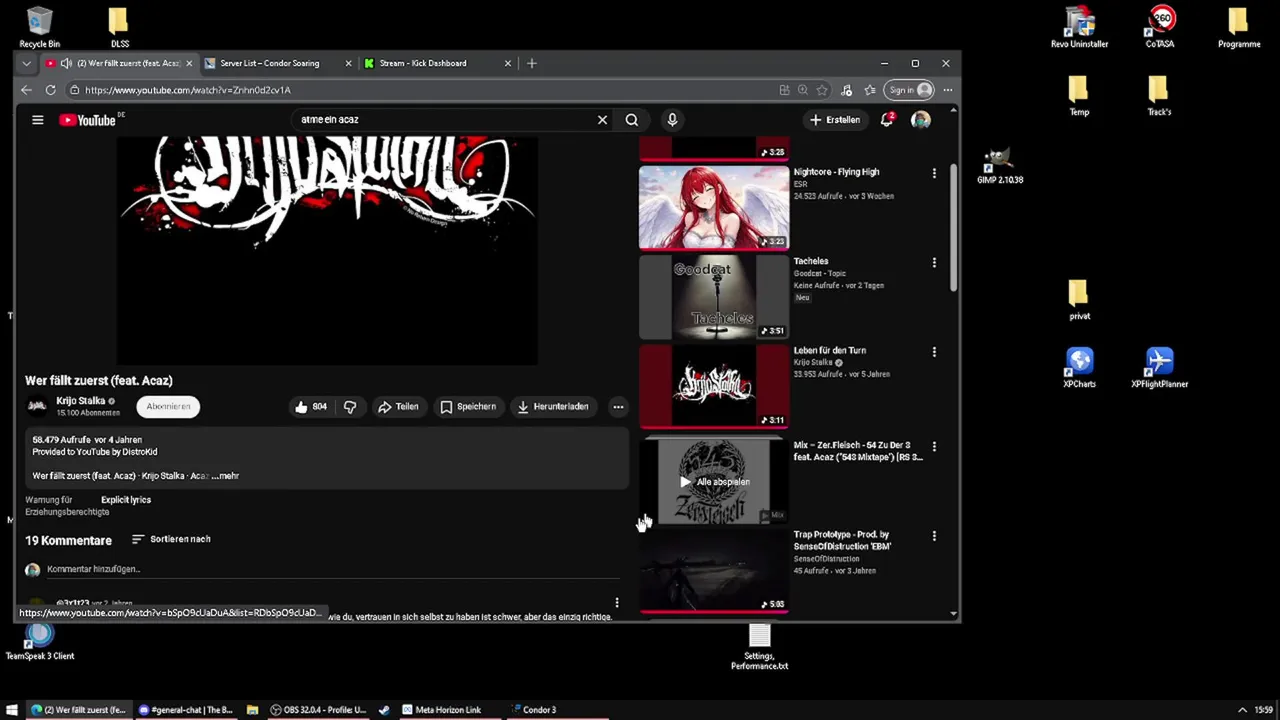The width and height of the screenshot is (1280, 720).
Task: Open the Track's folder
Action: (x=1159, y=96)
